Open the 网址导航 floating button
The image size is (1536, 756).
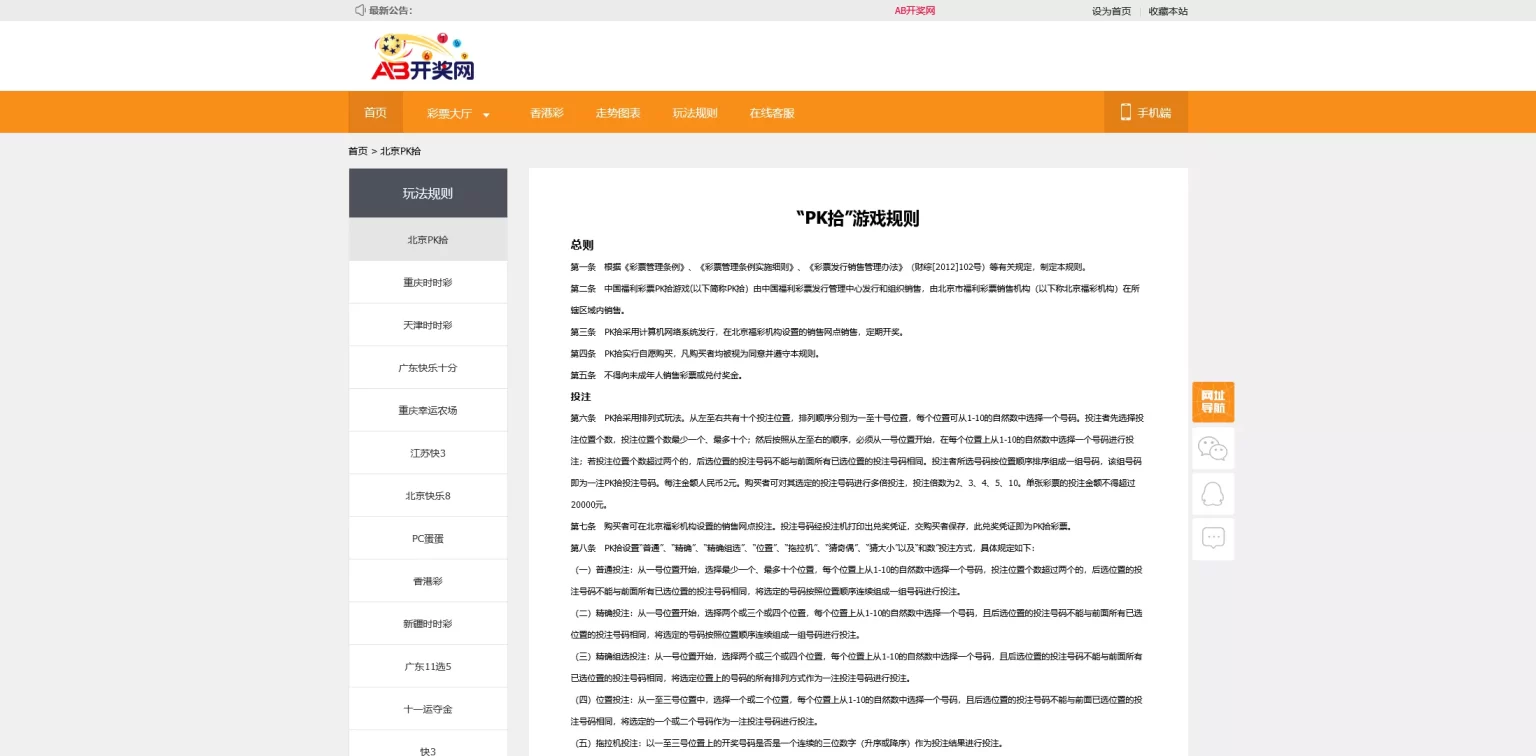coord(1212,402)
